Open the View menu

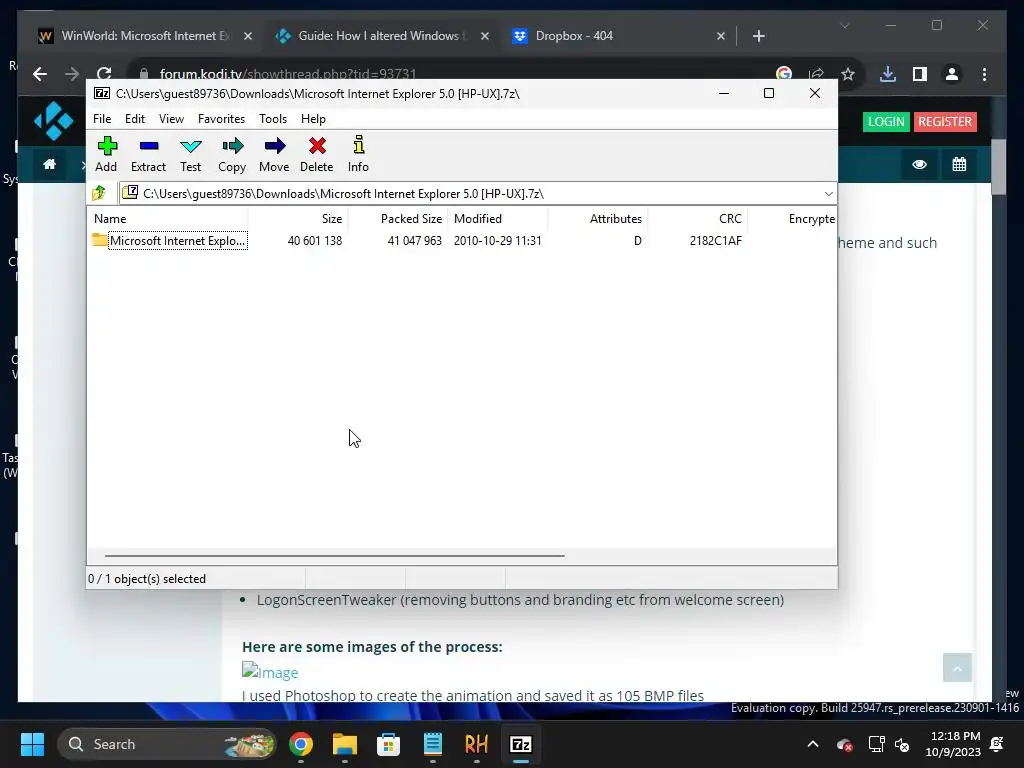pos(171,119)
